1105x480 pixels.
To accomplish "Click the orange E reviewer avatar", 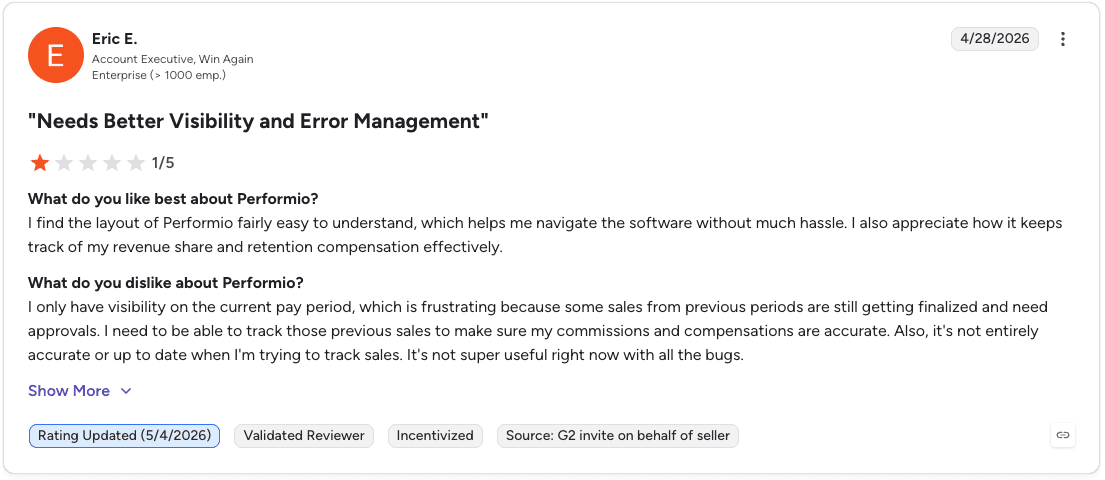I will click(56, 55).
